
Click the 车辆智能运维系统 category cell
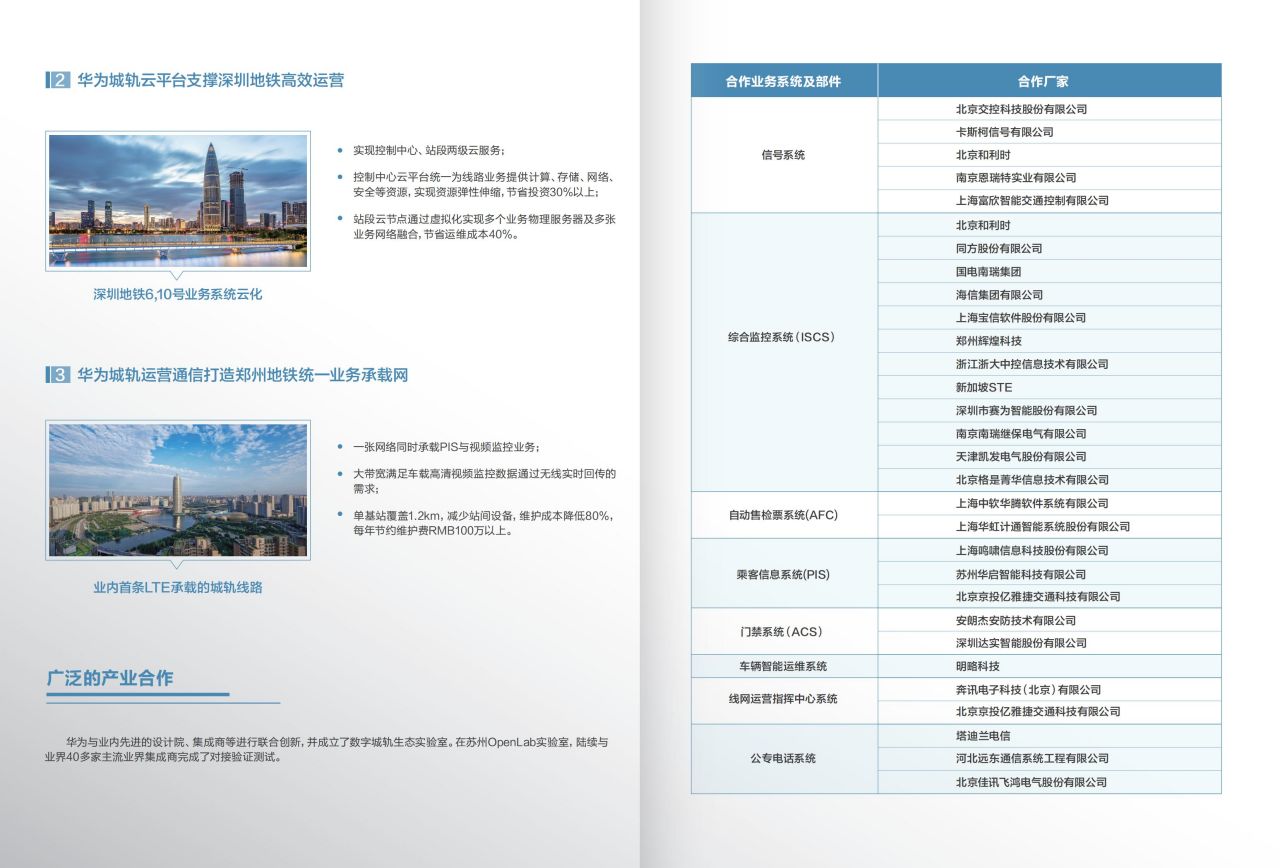click(784, 666)
